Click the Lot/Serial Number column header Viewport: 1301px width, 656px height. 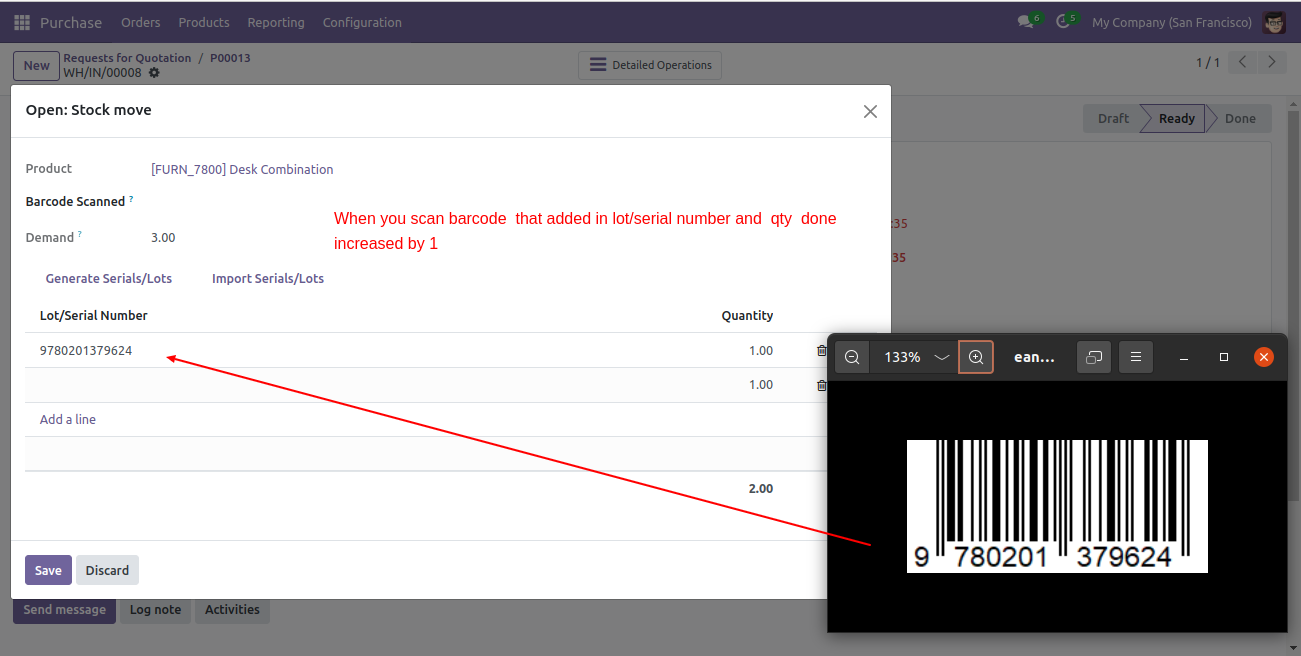[94, 315]
